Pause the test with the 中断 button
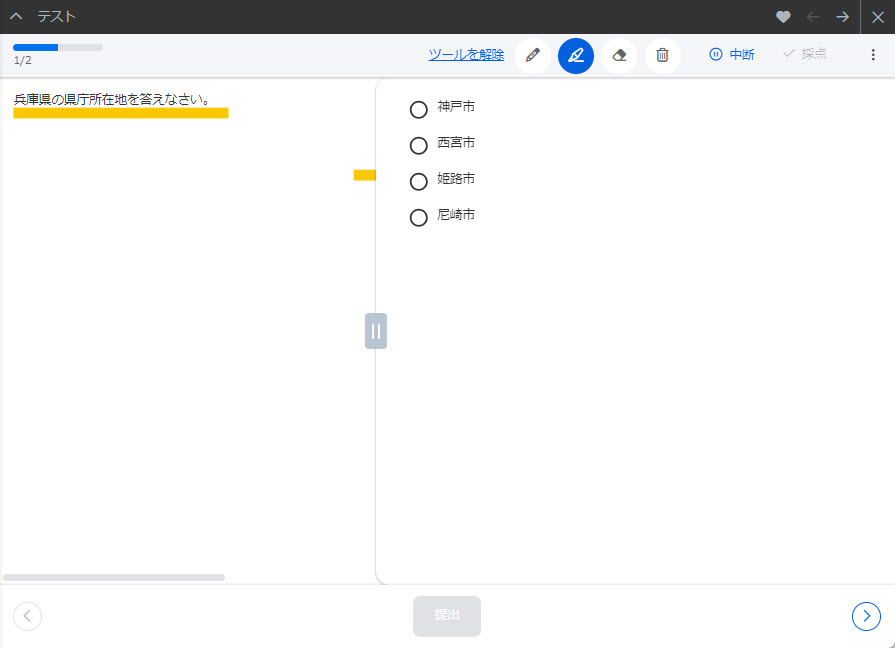The image size is (895, 648). point(732,55)
